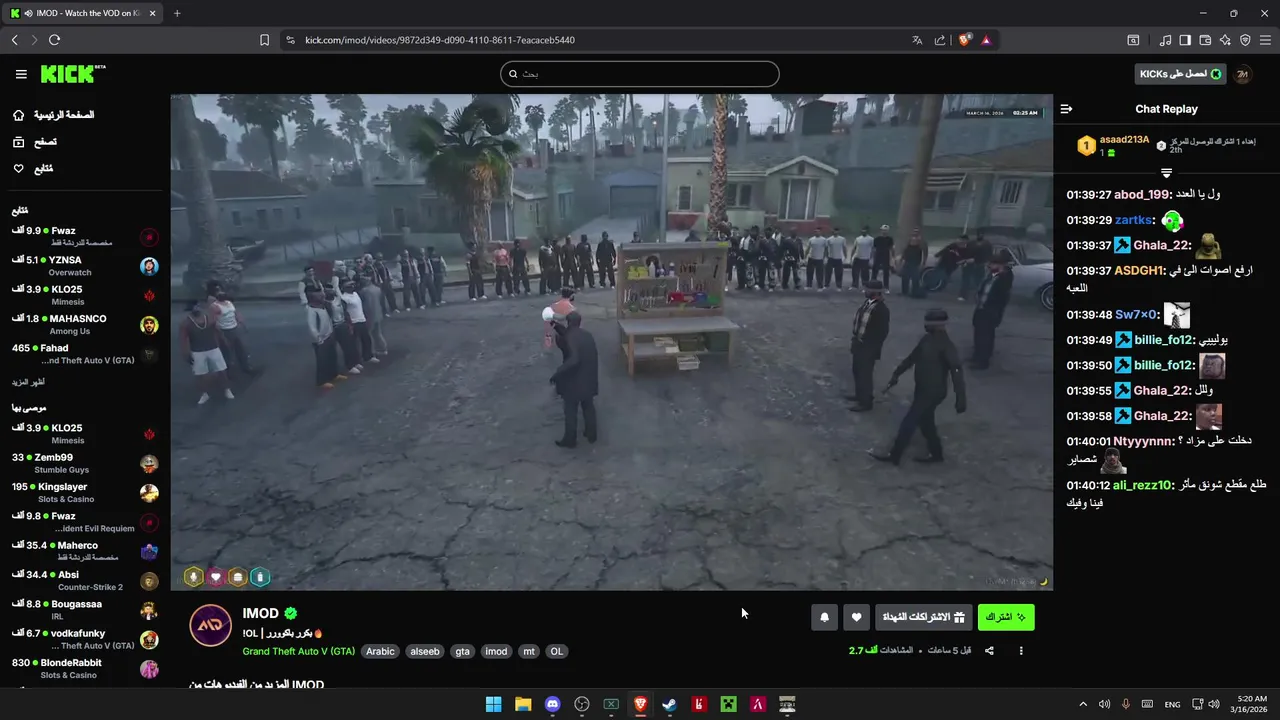Open the following heart sidebar icon
This screenshot has width=1280, height=720.
[x=18, y=169]
